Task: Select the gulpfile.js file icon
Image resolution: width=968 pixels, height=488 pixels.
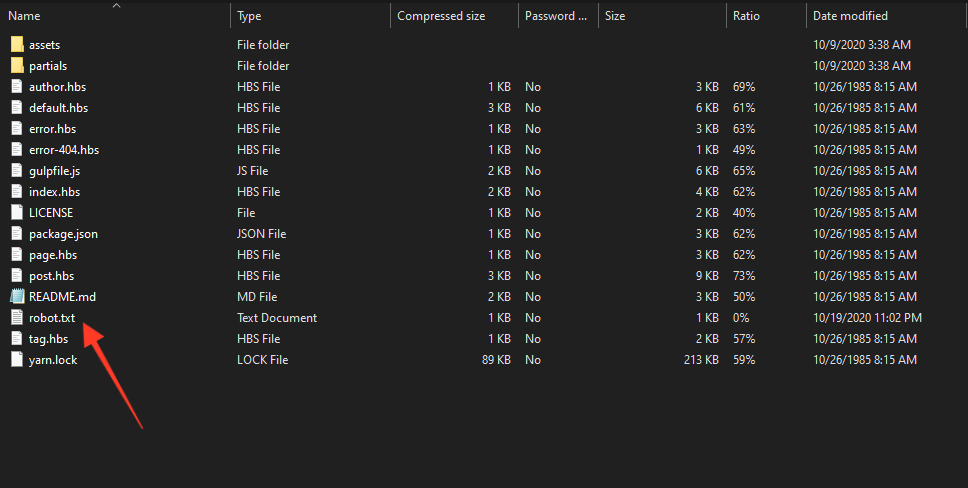Action: [17, 170]
